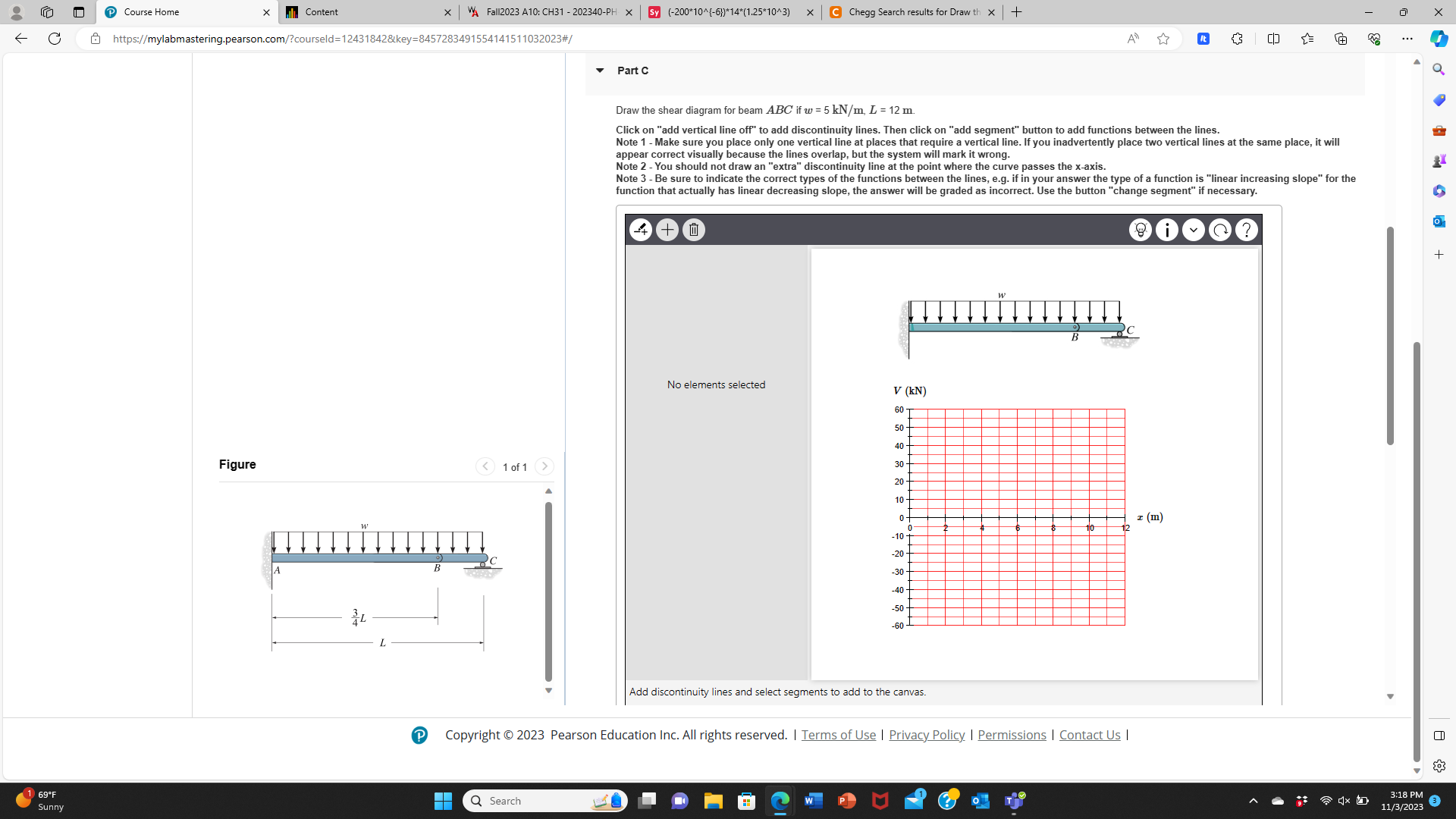1456x819 pixels.
Task: Click the browser extensions puzzle icon
Action: tap(1237, 39)
